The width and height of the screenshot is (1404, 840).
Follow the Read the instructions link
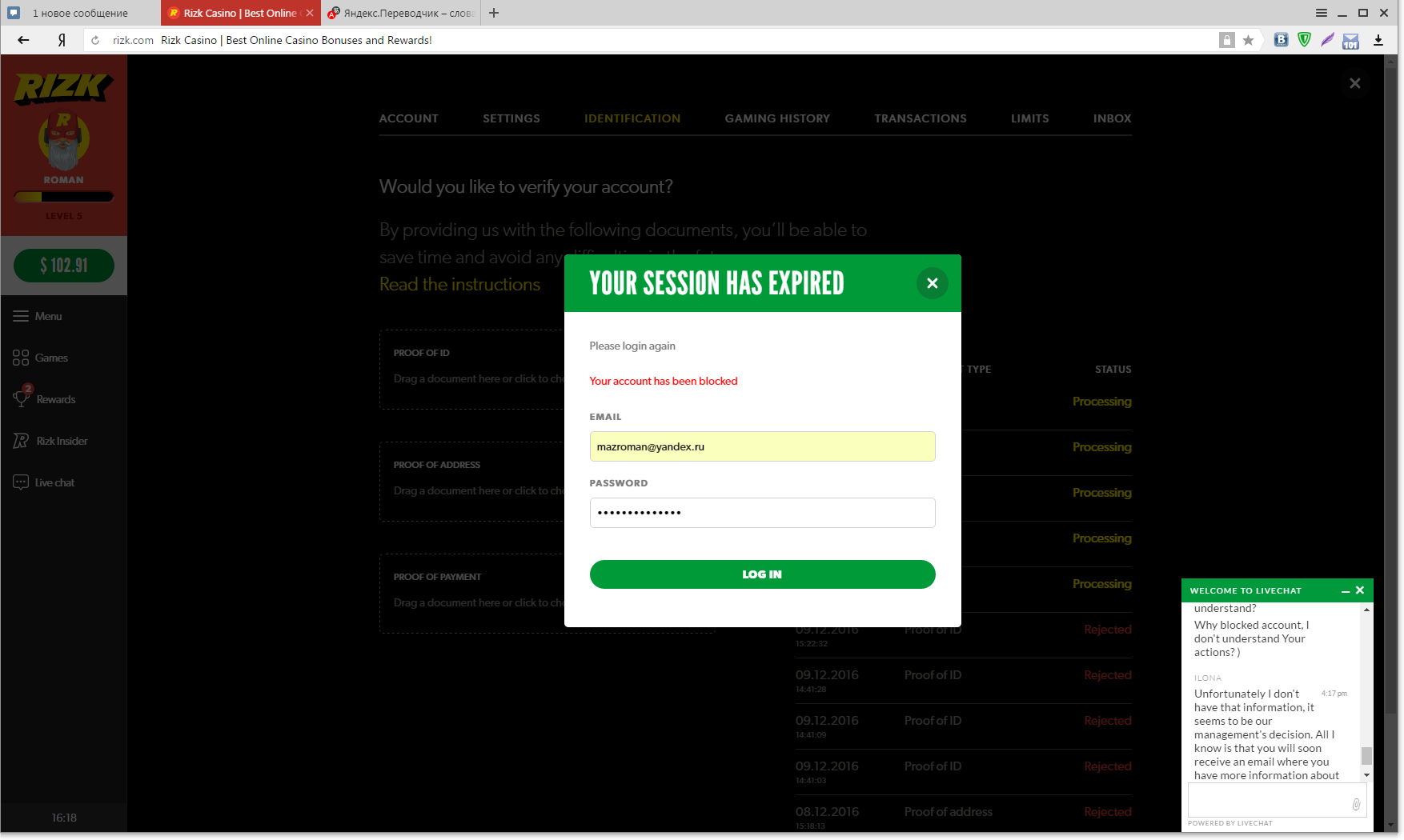459,285
